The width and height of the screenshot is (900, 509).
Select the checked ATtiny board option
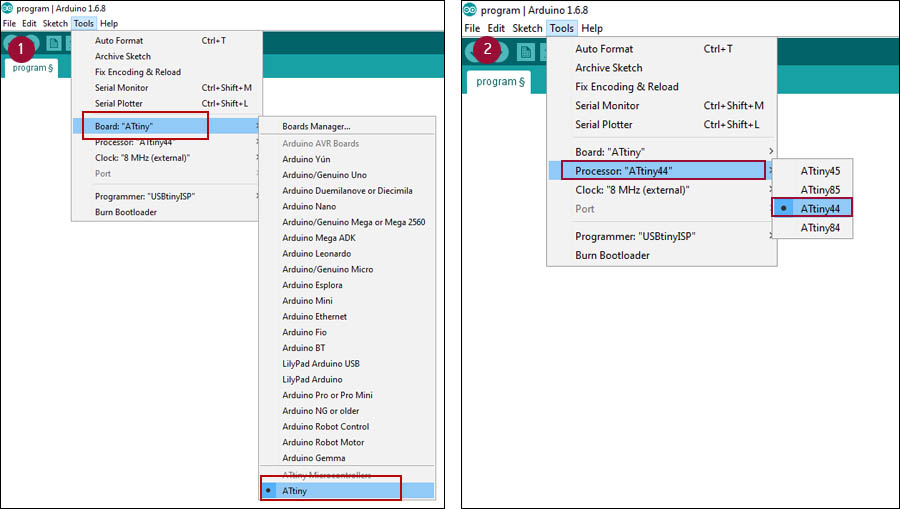(347, 491)
